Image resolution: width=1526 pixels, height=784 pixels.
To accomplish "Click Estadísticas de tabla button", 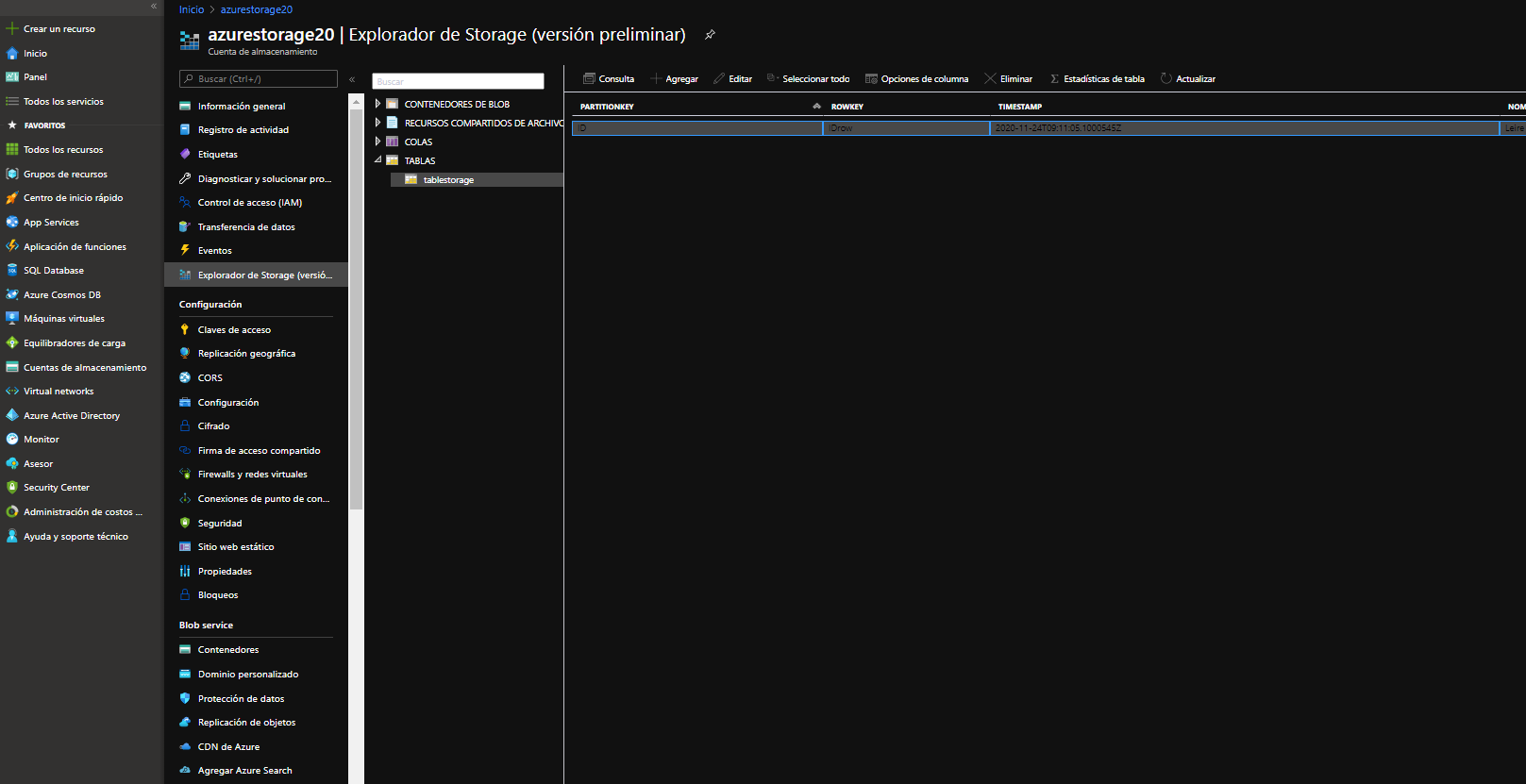I will pyautogui.click(x=1097, y=79).
